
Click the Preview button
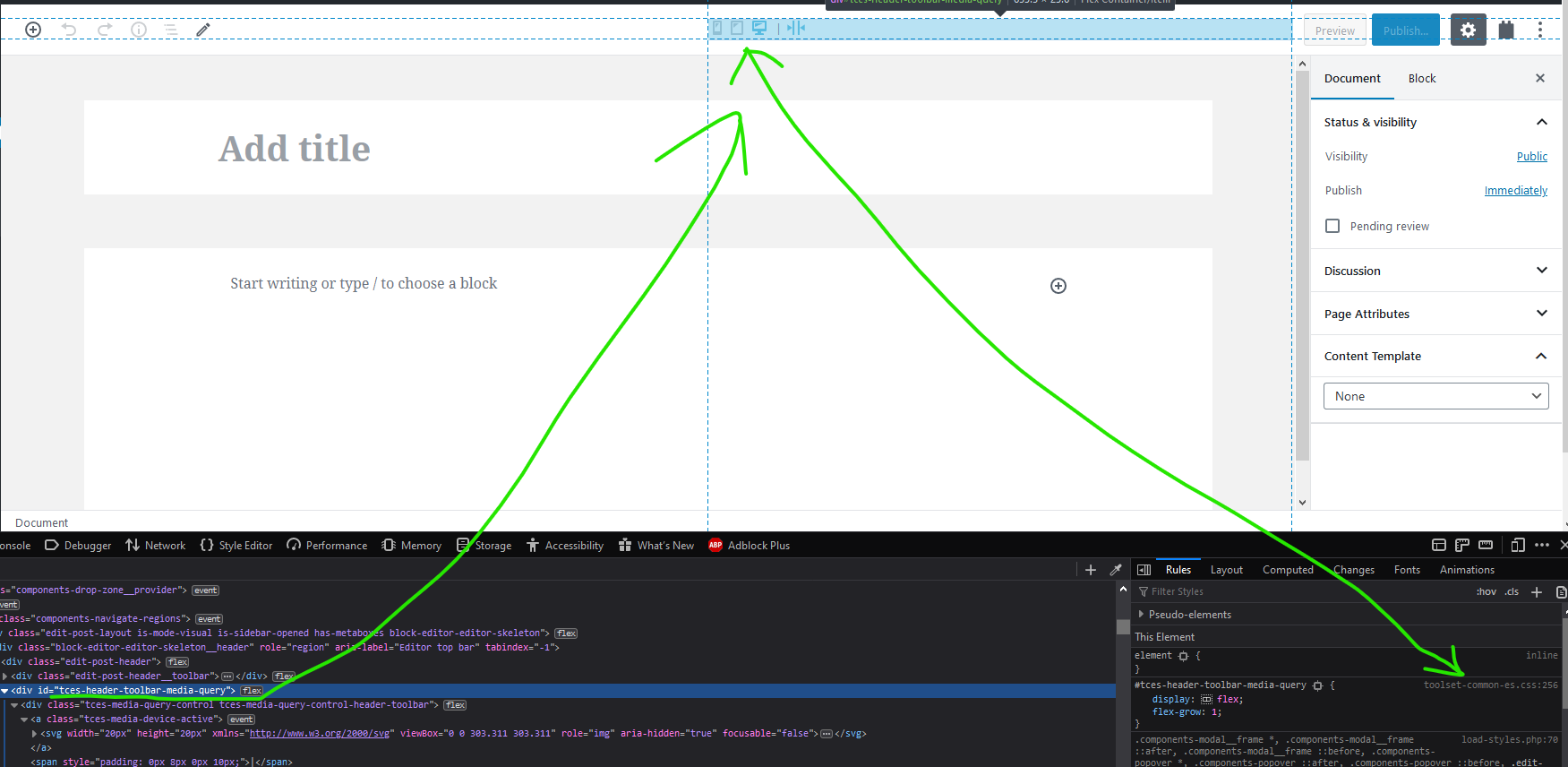click(1335, 30)
